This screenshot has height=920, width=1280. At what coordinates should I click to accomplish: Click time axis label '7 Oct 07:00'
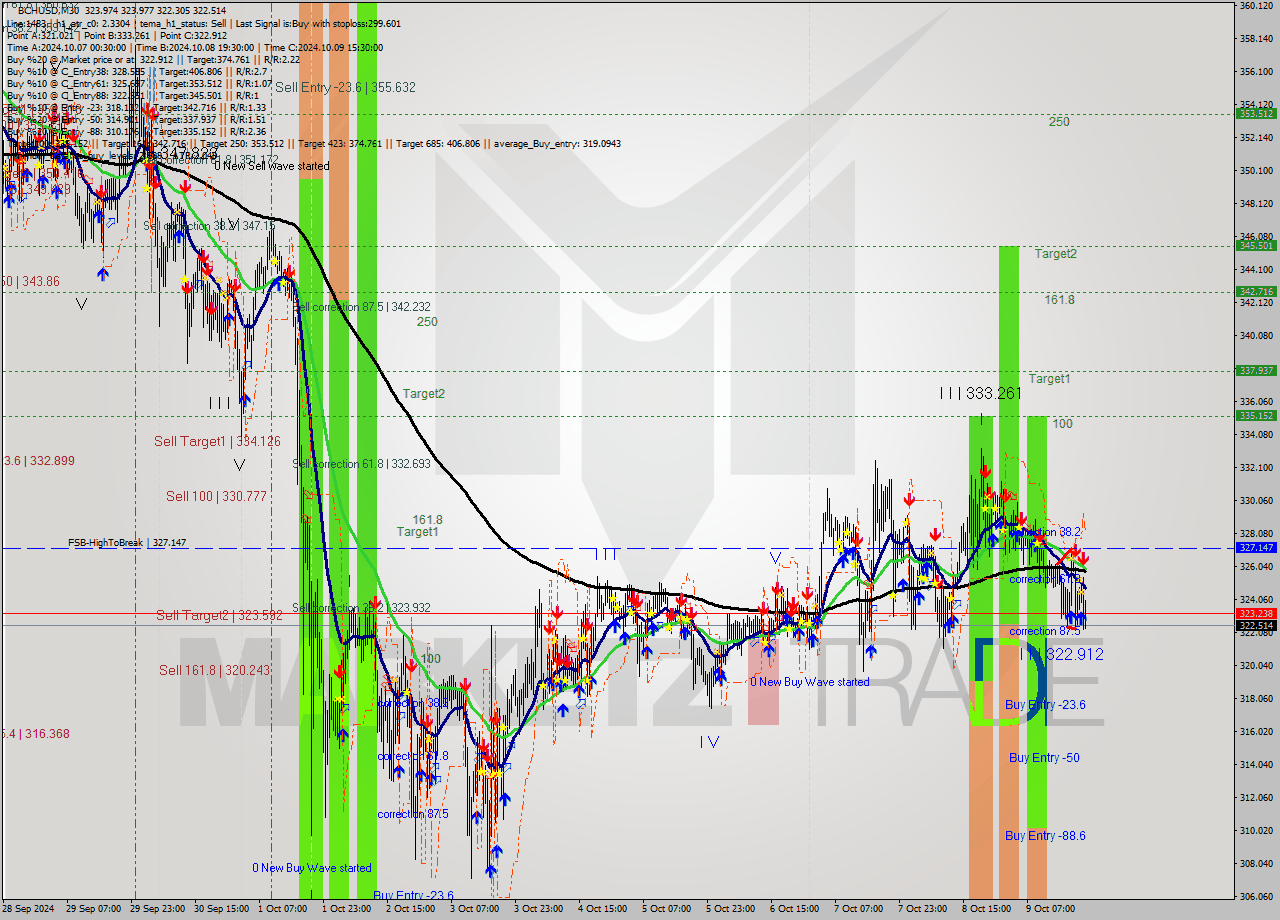(x=860, y=909)
